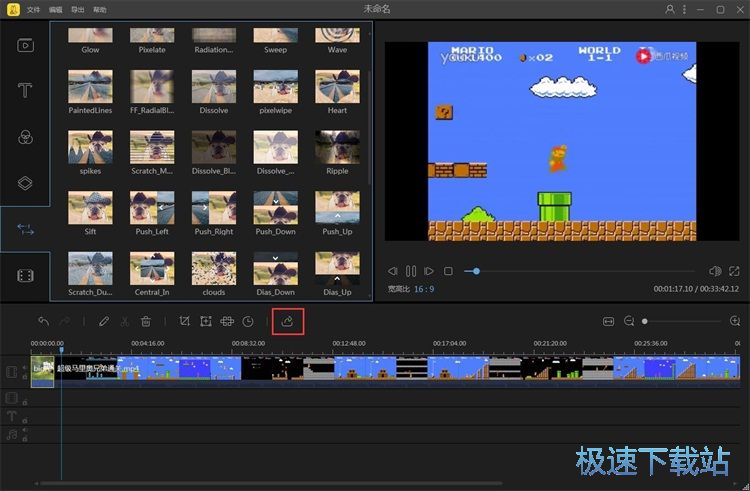Lock the audio music track

coord(25,439)
